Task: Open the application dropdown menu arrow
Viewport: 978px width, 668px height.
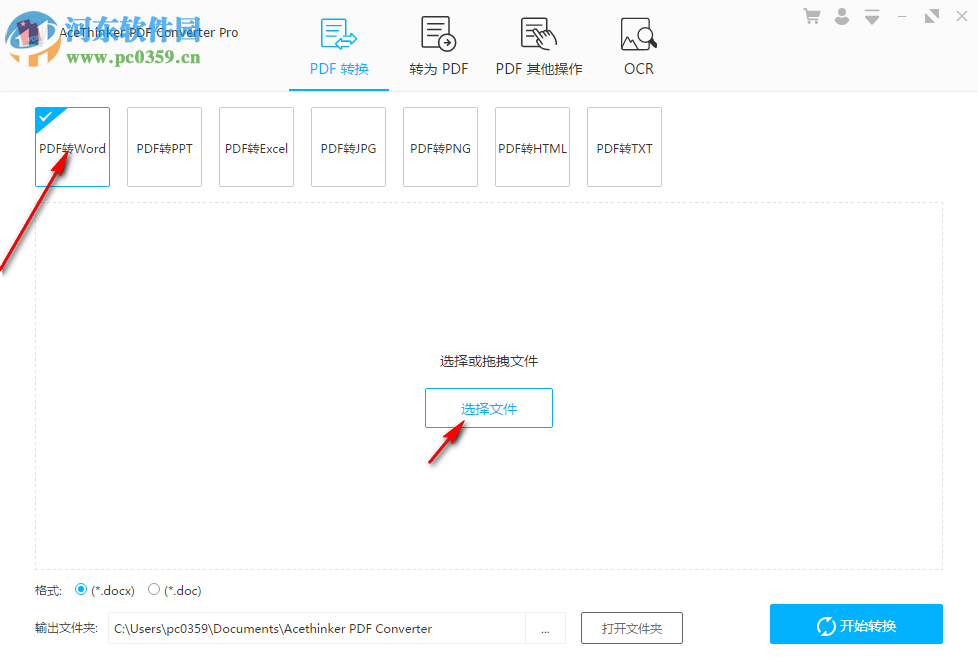Action: [871, 16]
